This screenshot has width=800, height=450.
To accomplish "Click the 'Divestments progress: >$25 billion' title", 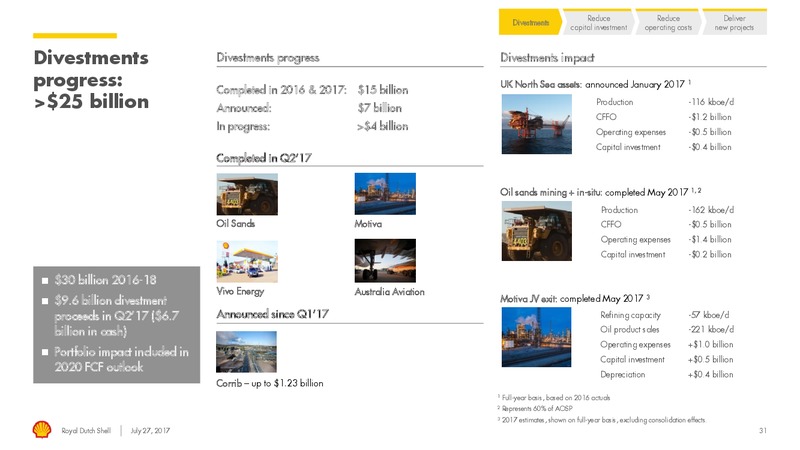I will 91,80.
